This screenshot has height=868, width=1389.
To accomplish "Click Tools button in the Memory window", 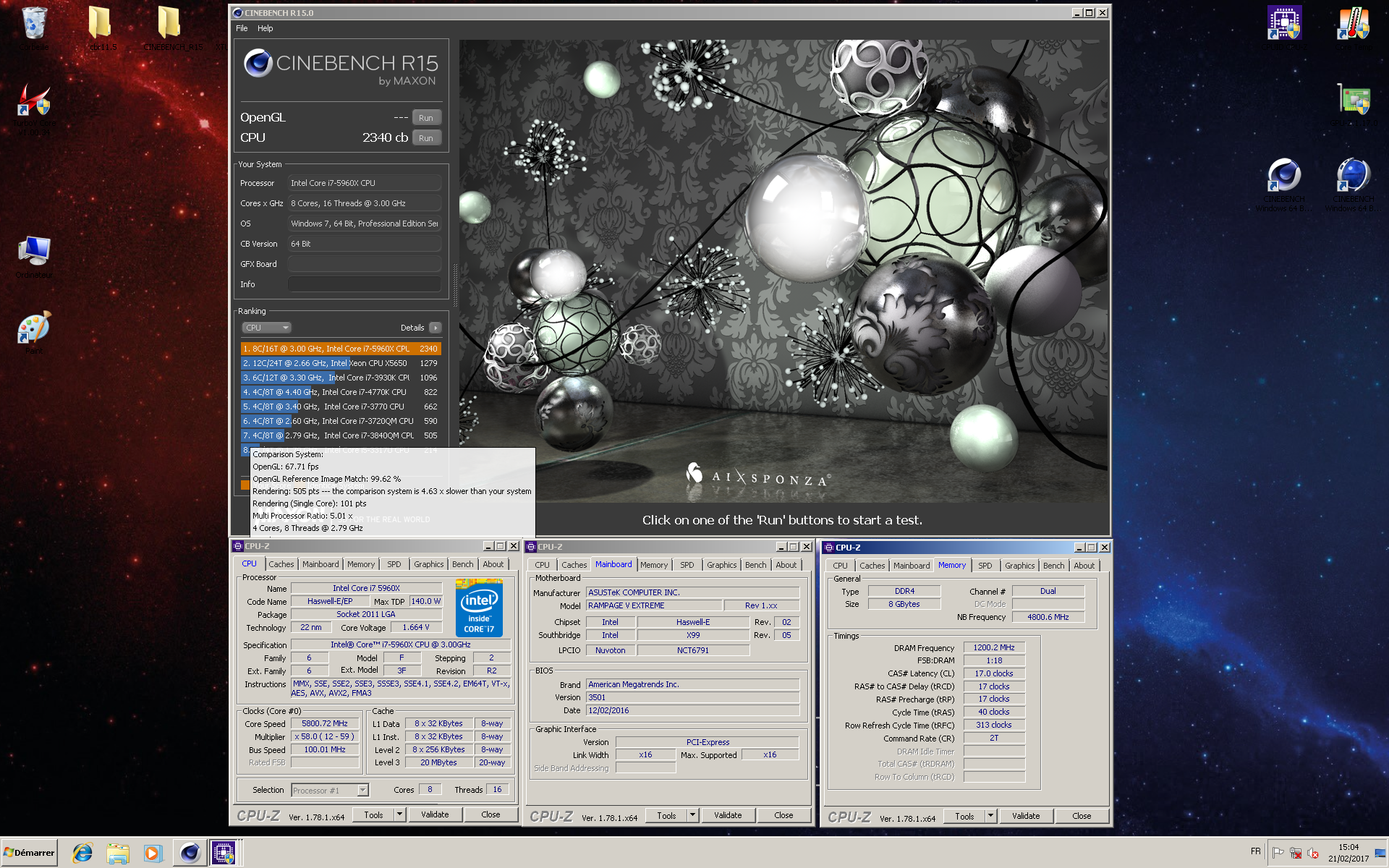I will pyautogui.click(x=964, y=816).
